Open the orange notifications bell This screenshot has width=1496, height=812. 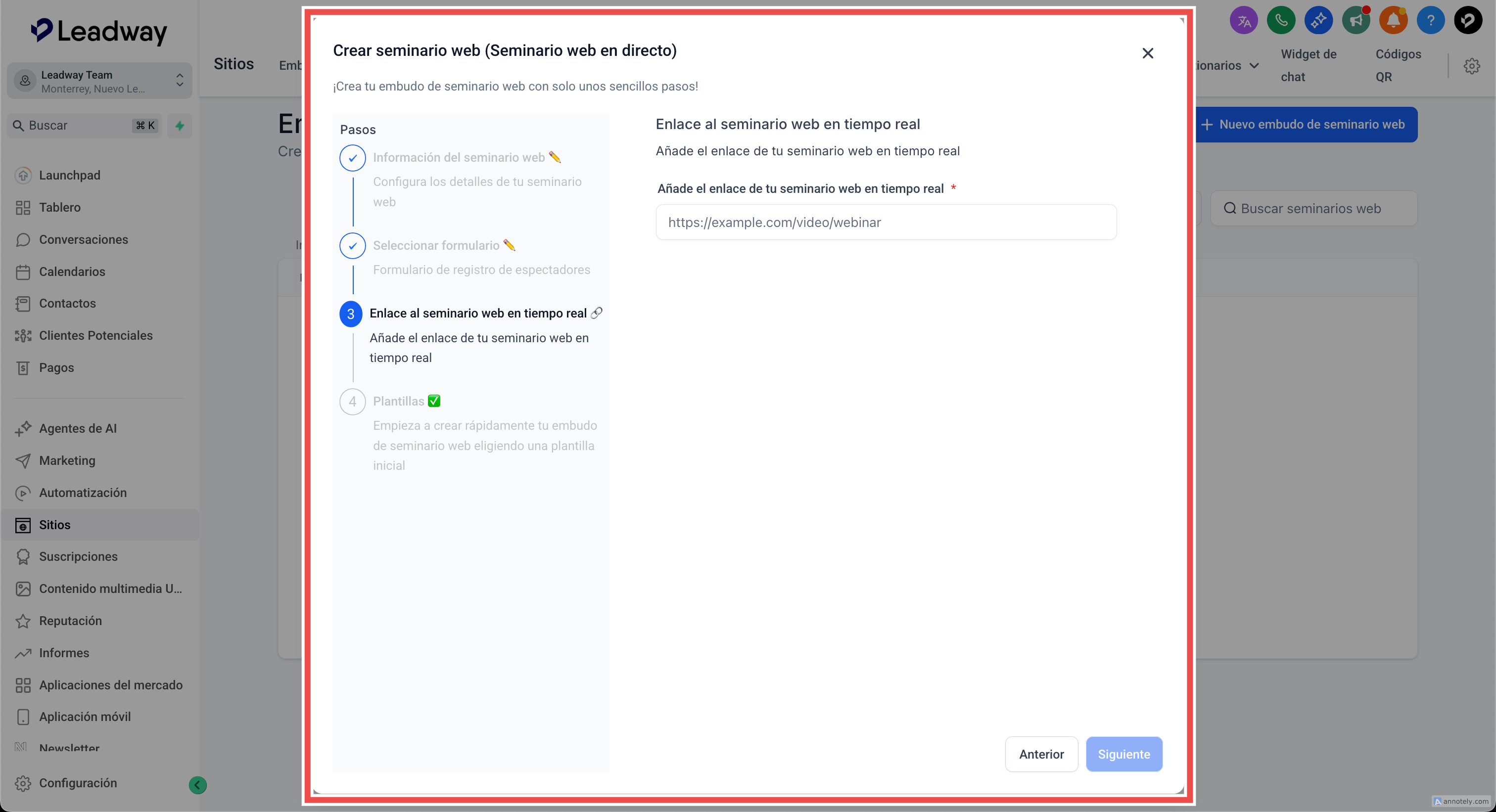(1393, 21)
